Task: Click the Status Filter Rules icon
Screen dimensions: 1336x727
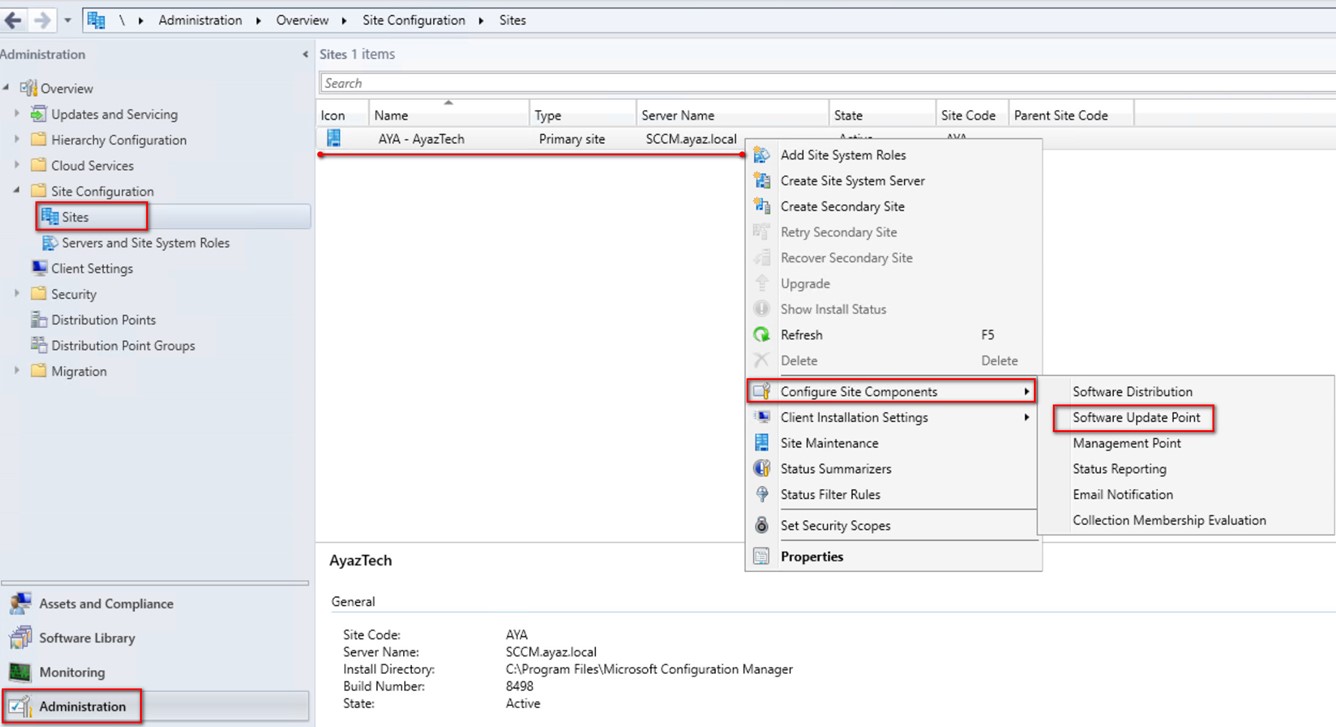Action: point(762,495)
